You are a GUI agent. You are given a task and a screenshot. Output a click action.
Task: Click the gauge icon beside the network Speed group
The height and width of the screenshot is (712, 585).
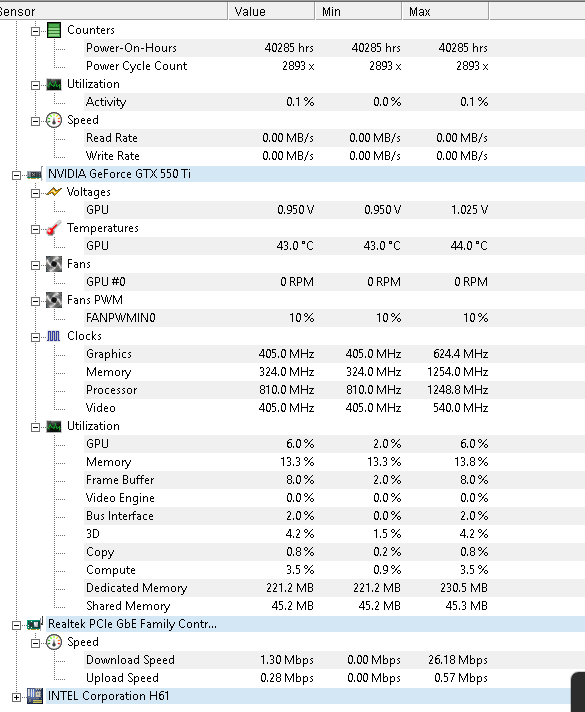click(x=54, y=642)
